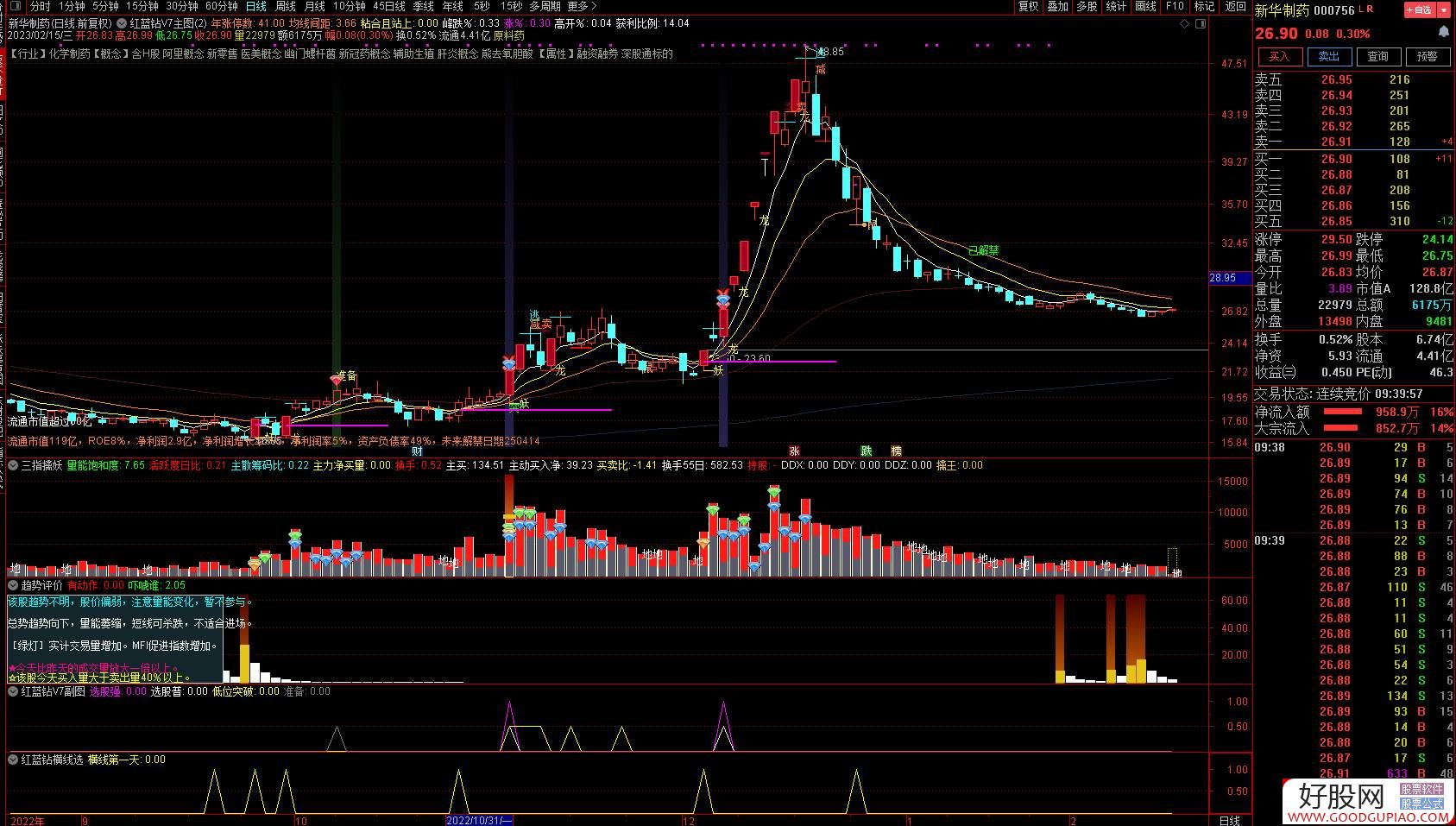This screenshot has width=1456, height=826.
Task: Click the 返回 back button
Action: (1235, 6)
